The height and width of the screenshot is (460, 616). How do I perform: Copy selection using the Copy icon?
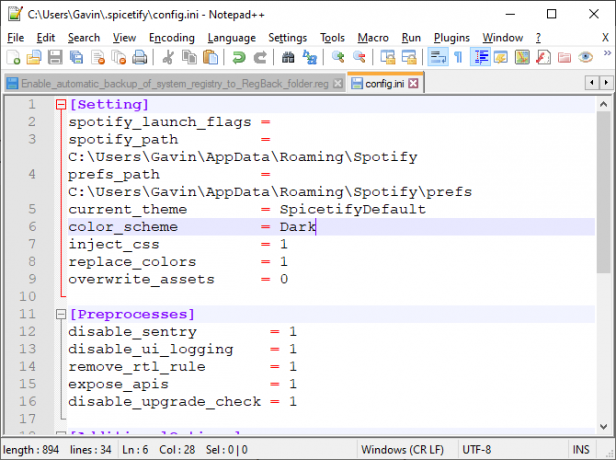[189, 57]
